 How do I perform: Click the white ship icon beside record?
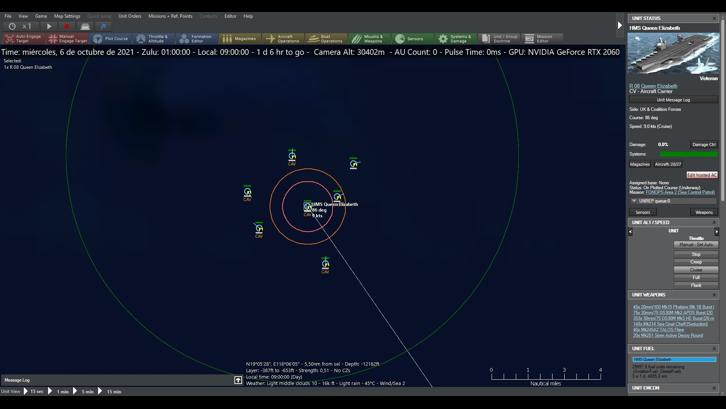(x=85, y=26)
